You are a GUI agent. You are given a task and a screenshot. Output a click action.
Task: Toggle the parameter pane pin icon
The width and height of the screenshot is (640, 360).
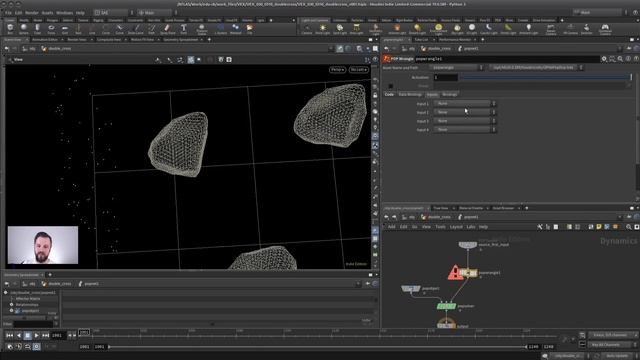click(x=629, y=48)
